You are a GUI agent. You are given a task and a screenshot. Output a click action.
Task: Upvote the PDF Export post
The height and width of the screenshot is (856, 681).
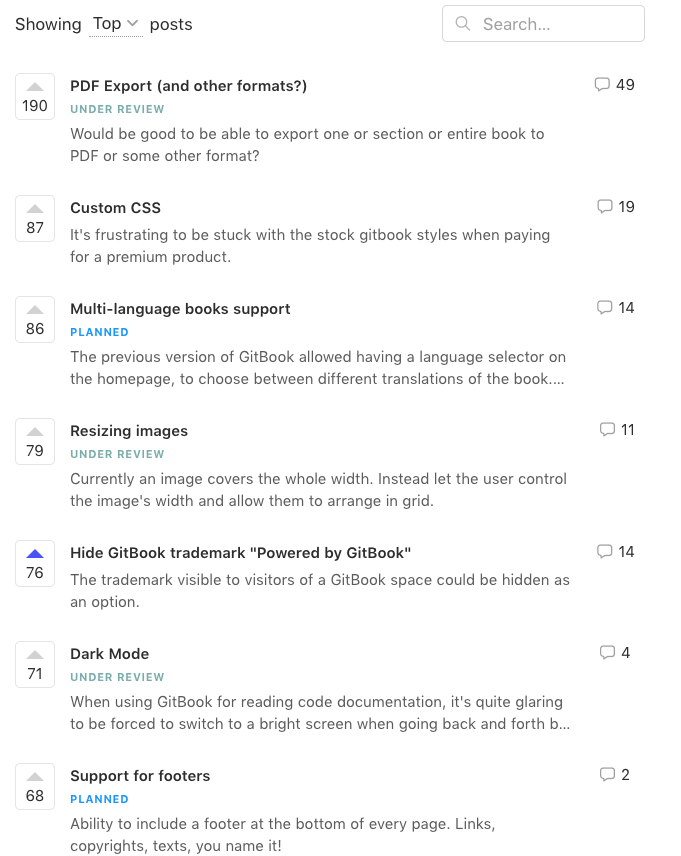pos(35,97)
